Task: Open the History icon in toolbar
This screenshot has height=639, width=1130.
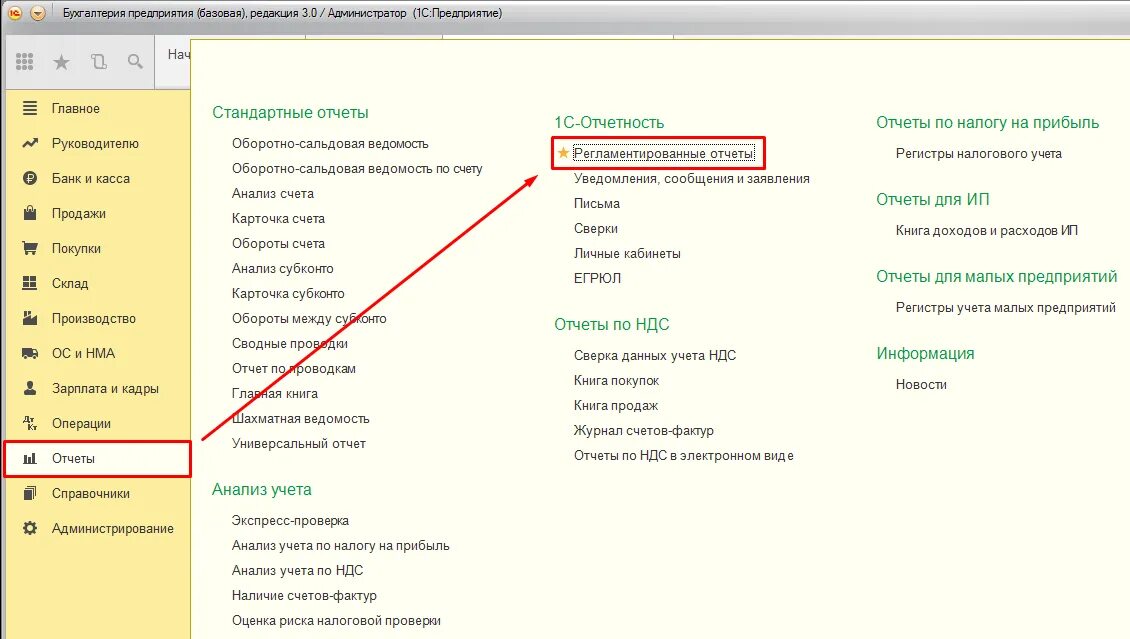Action: pyautogui.click(x=99, y=62)
